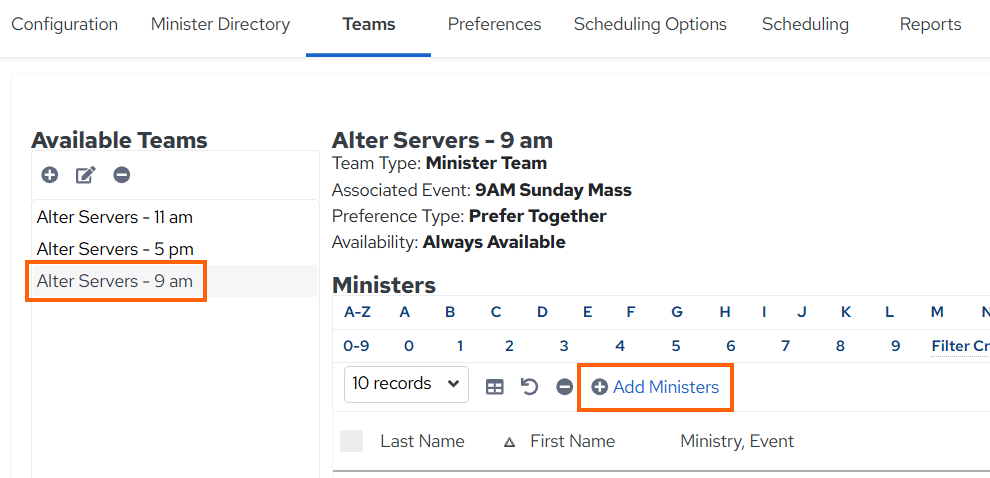Click the Add Ministers plus icon

[599, 387]
